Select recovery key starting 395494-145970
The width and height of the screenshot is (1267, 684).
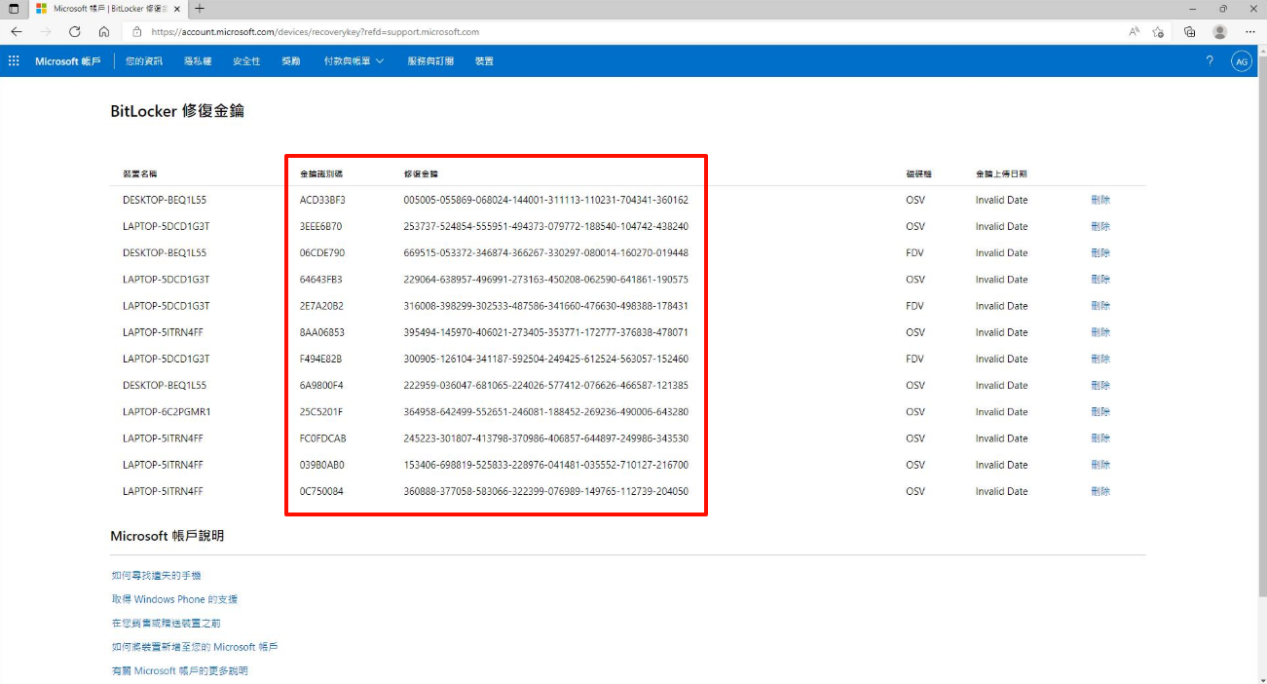(546, 332)
